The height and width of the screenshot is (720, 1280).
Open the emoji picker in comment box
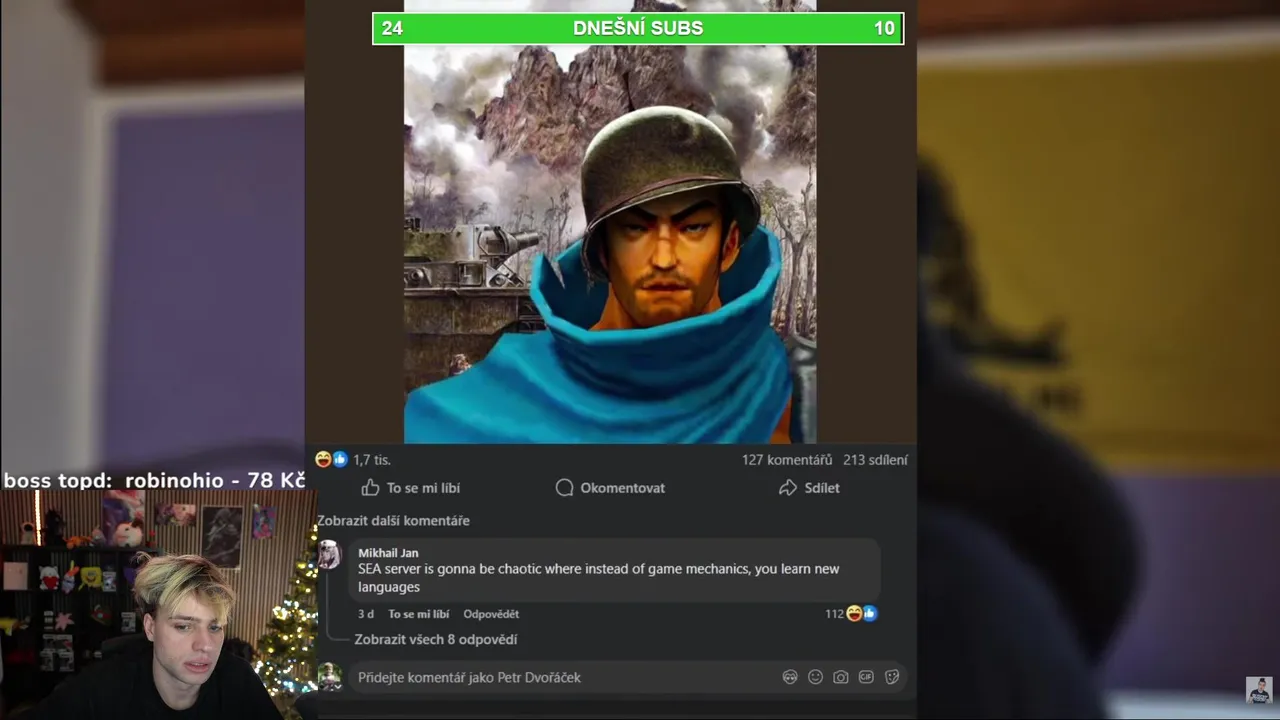pos(815,677)
